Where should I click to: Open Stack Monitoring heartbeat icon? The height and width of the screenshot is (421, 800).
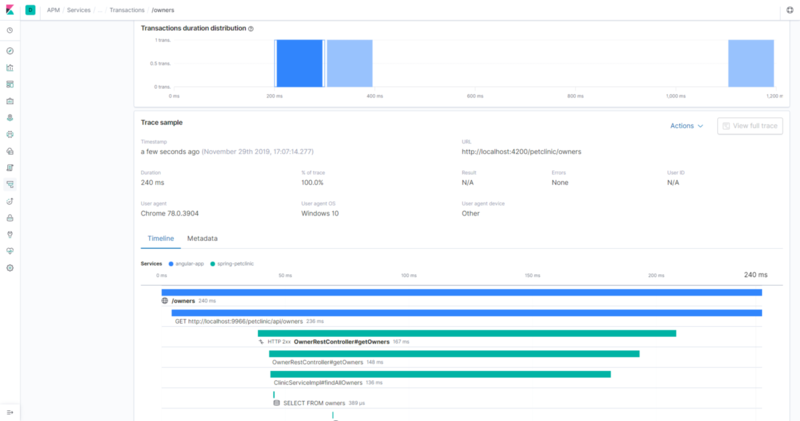point(10,251)
